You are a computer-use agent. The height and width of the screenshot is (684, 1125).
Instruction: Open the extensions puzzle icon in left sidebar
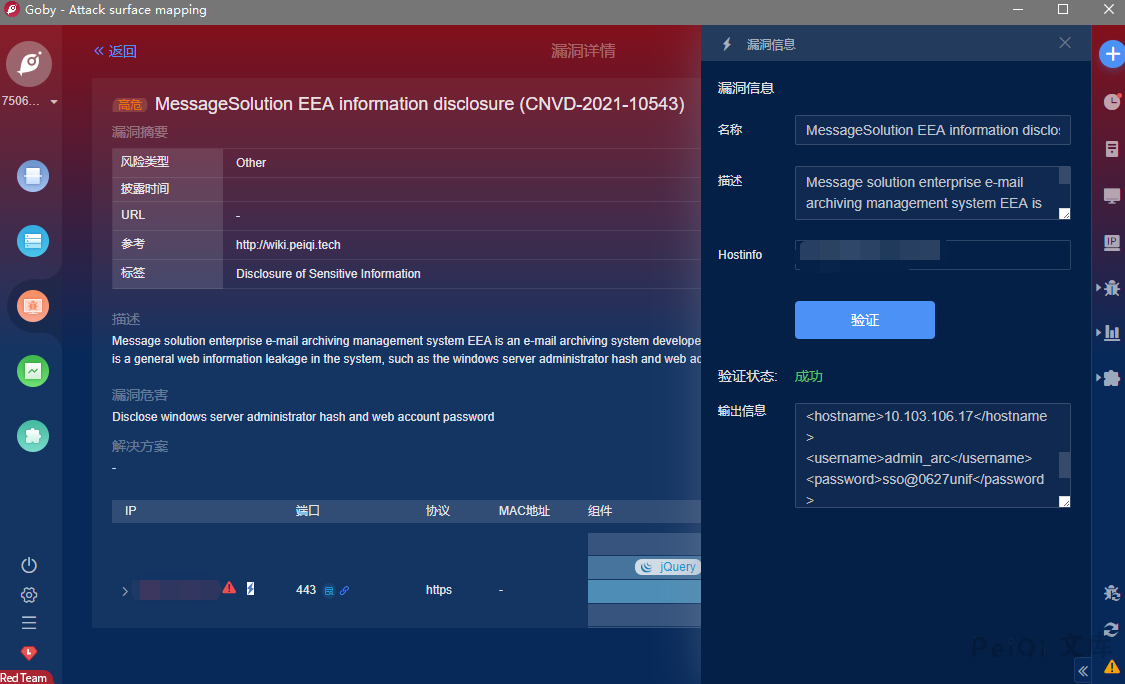pyautogui.click(x=32, y=436)
